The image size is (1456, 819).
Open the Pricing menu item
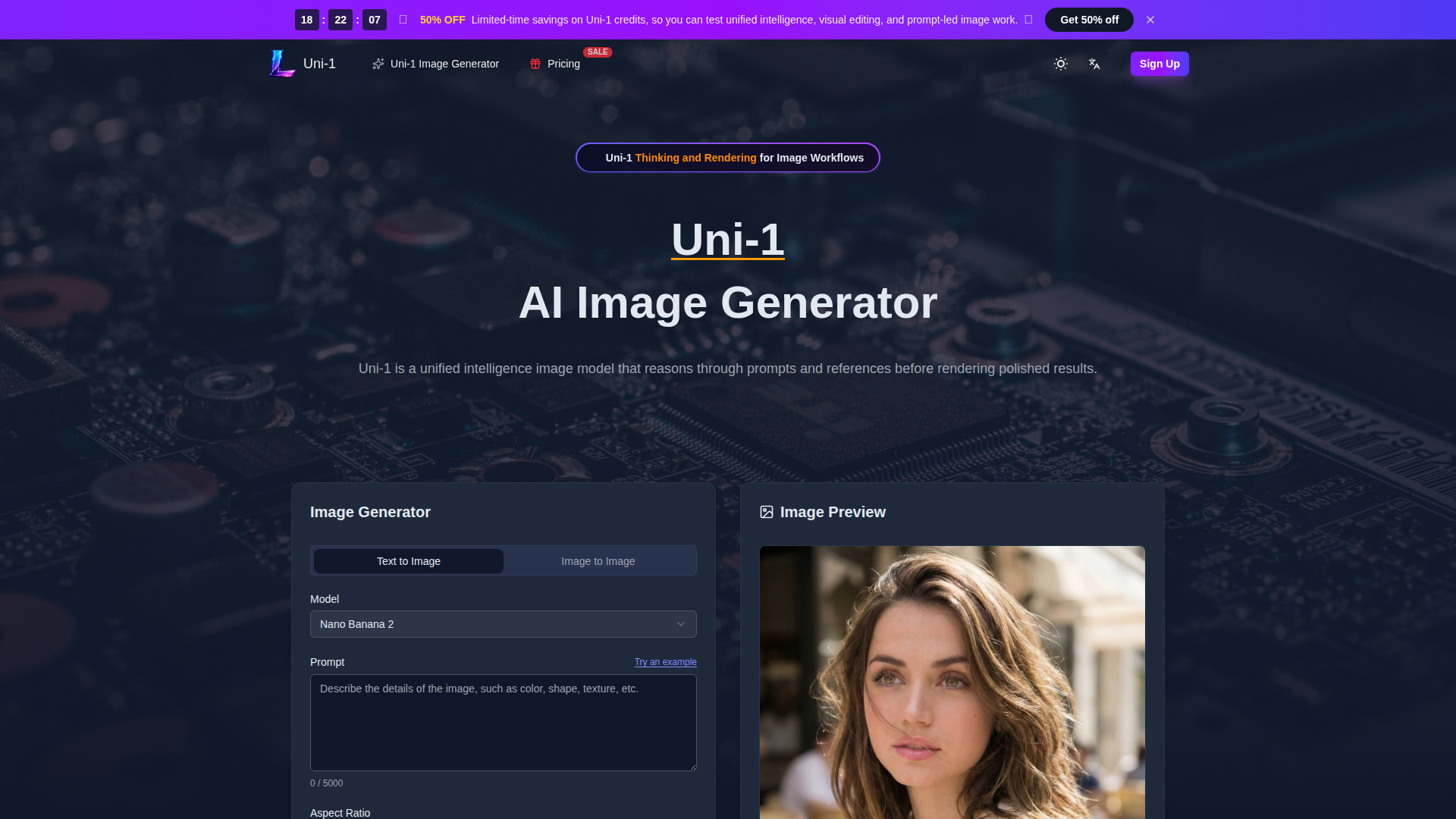563,64
